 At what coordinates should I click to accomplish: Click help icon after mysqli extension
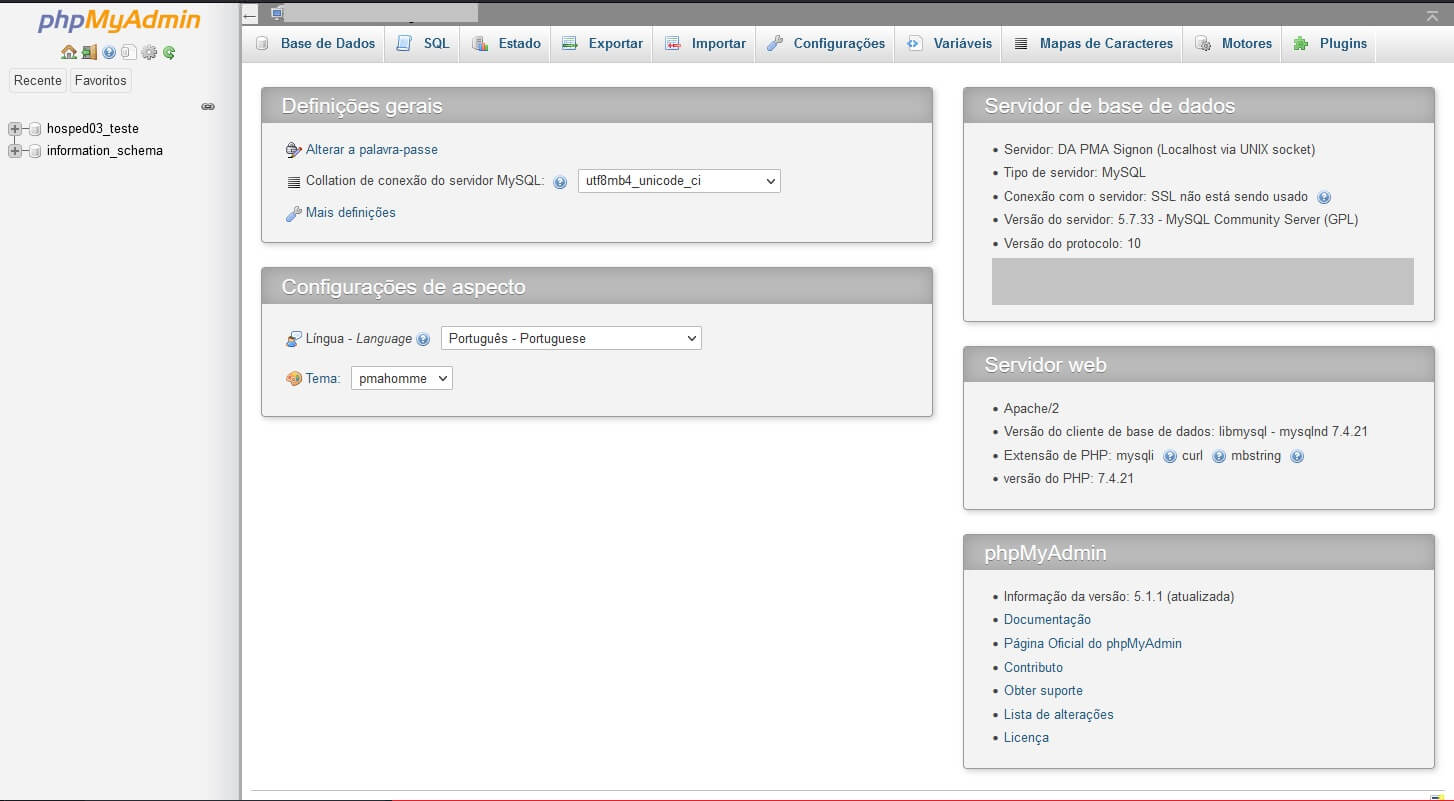[1170, 456]
